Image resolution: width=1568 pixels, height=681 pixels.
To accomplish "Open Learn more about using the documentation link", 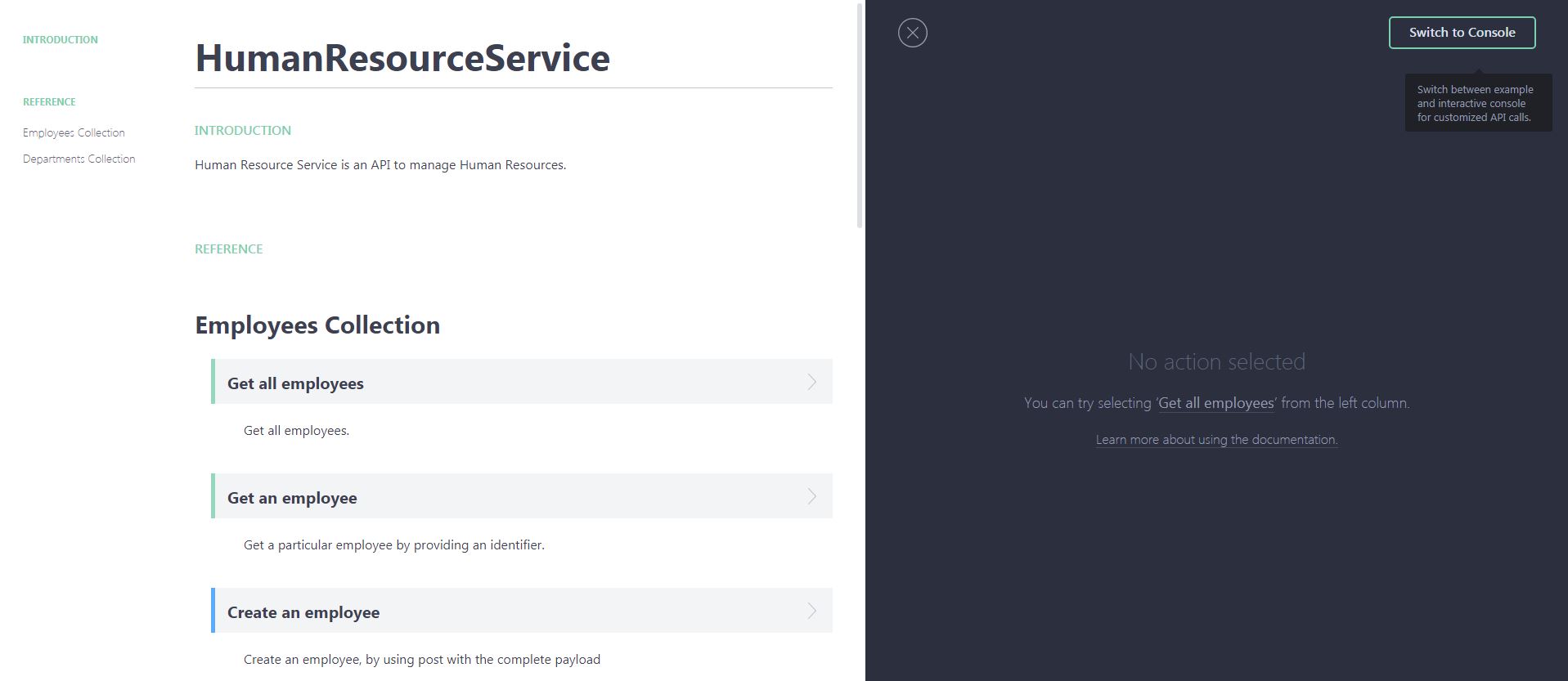I will (1216, 440).
